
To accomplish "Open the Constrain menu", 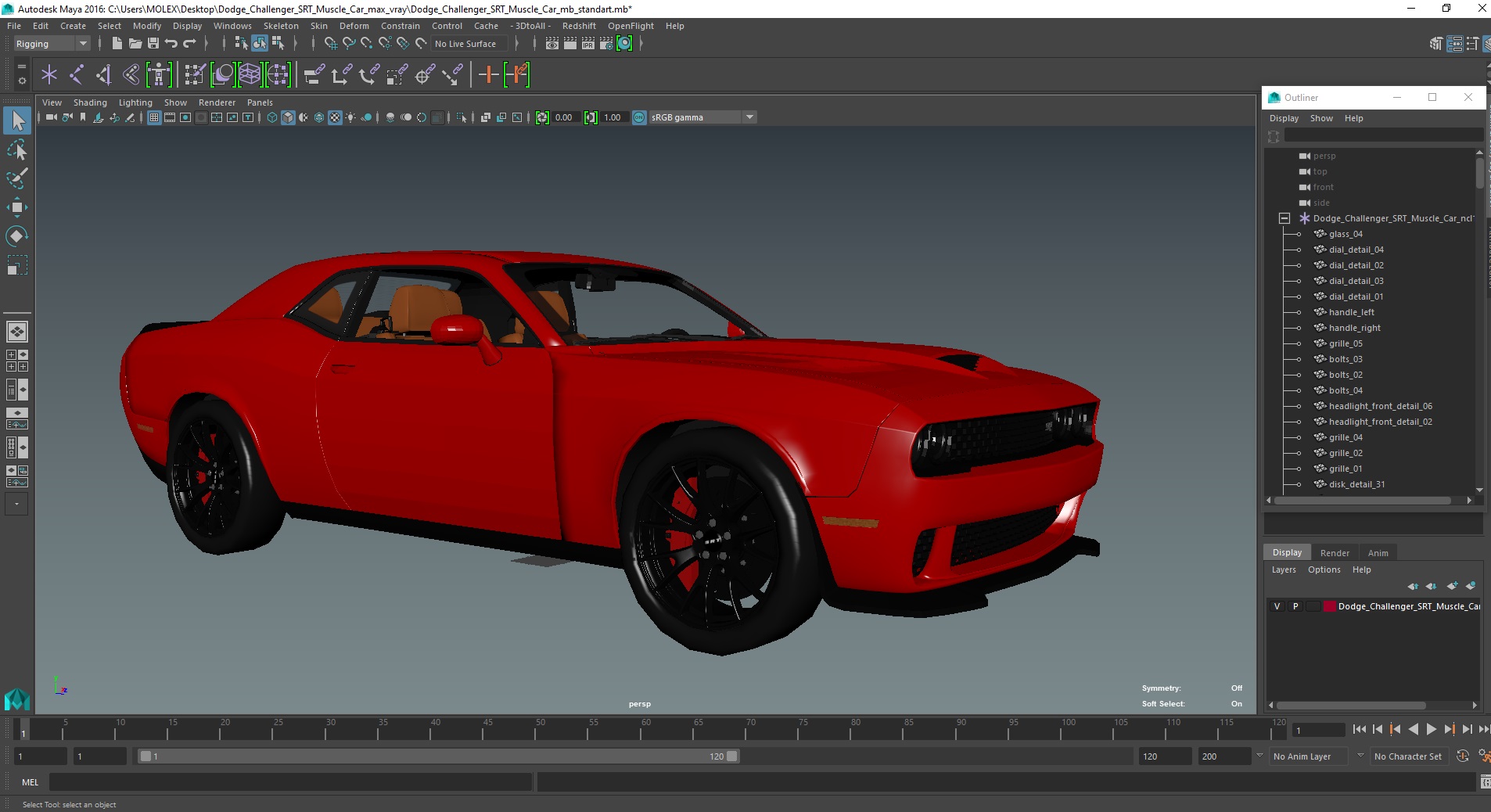I will pyautogui.click(x=401, y=26).
